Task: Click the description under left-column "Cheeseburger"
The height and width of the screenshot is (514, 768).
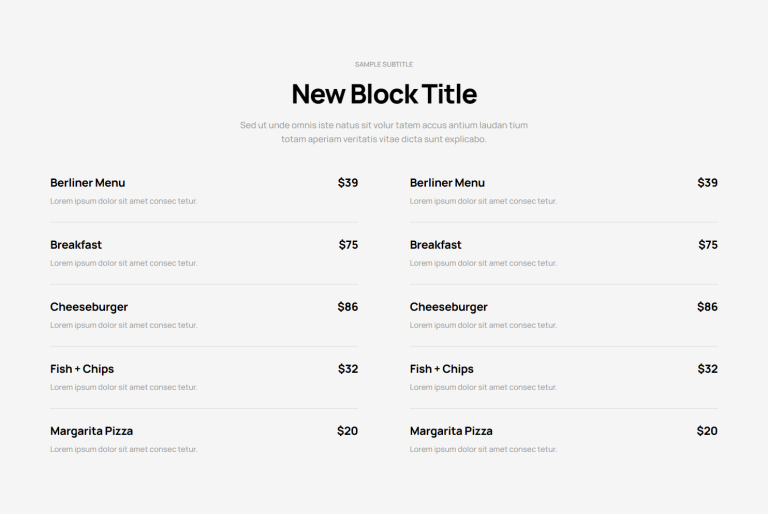Action: (x=124, y=325)
